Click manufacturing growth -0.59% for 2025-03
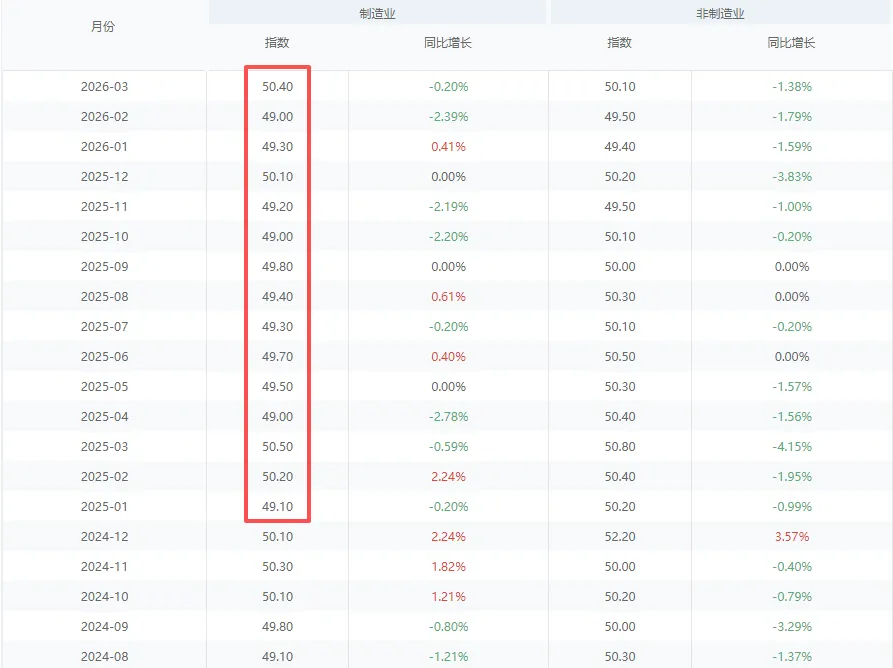893x668 pixels. click(448, 446)
